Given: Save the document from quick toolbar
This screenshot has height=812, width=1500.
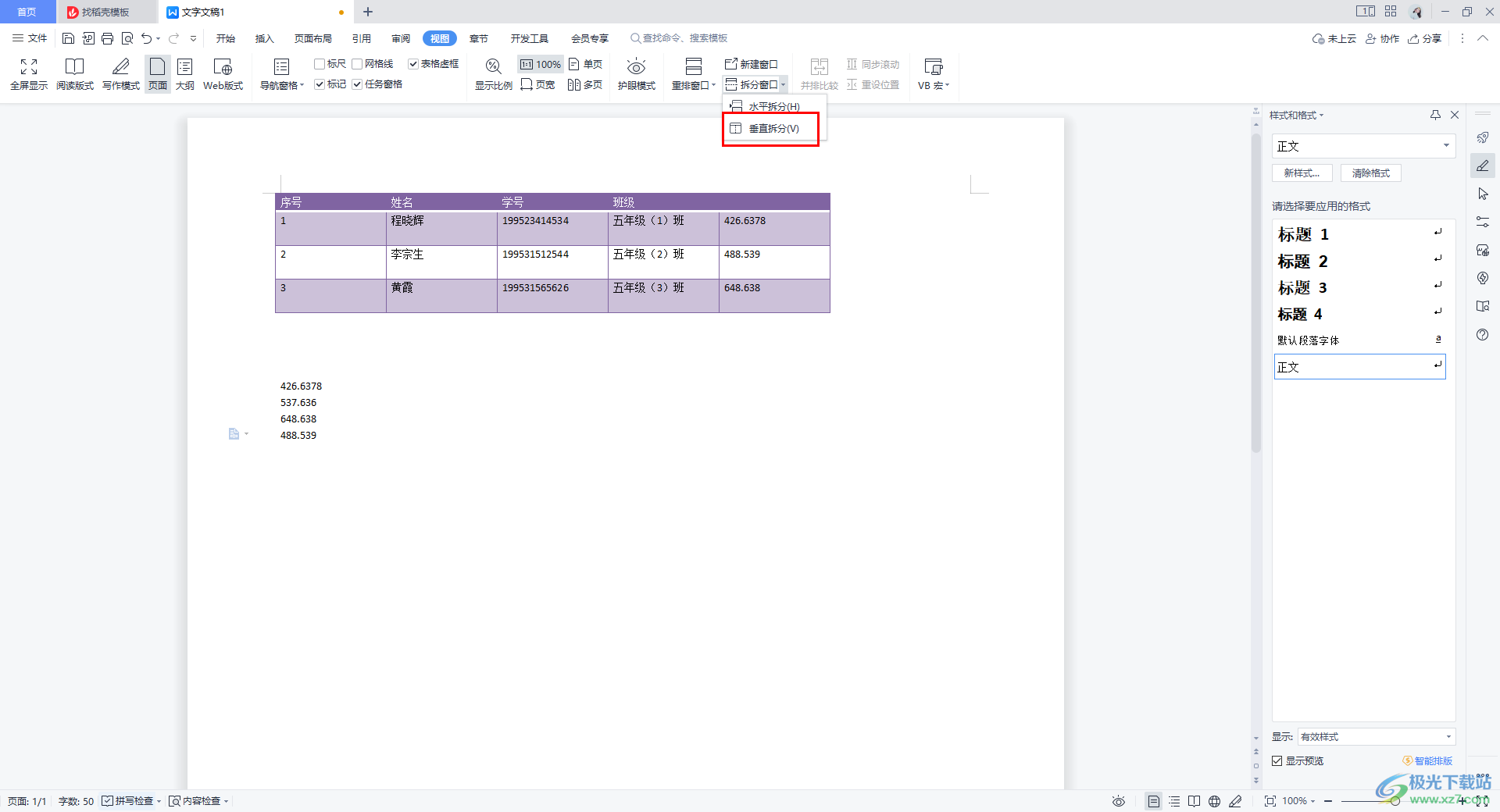Looking at the screenshot, I should click(68, 38).
